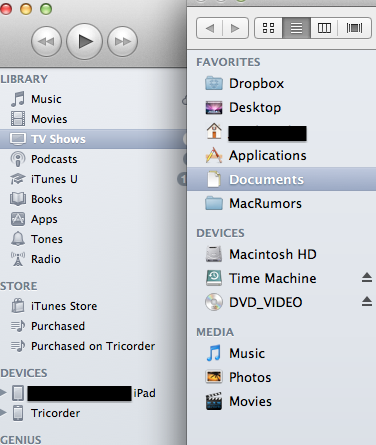The image size is (376, 445).
Task: Open the home folder house icon
Action: click(x=214, y=131)
